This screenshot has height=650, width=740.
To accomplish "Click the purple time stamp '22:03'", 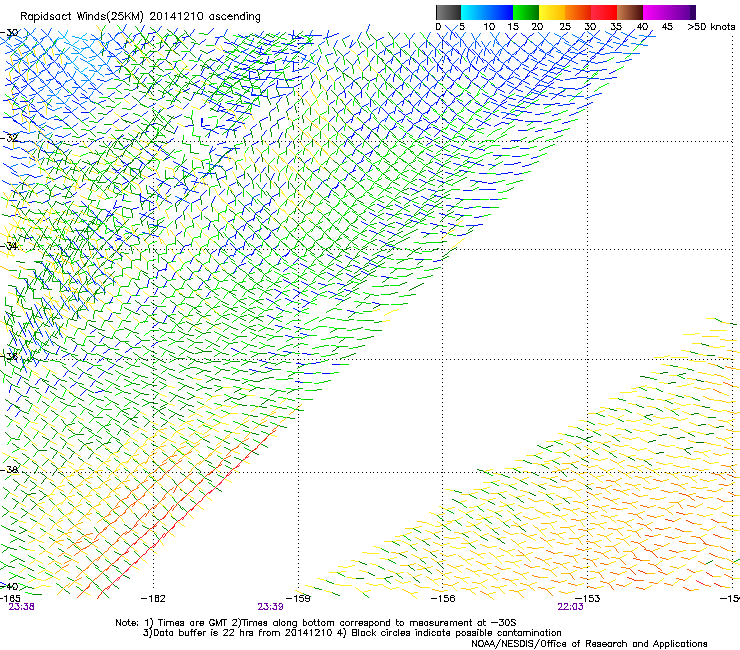I will click(570, 607).
